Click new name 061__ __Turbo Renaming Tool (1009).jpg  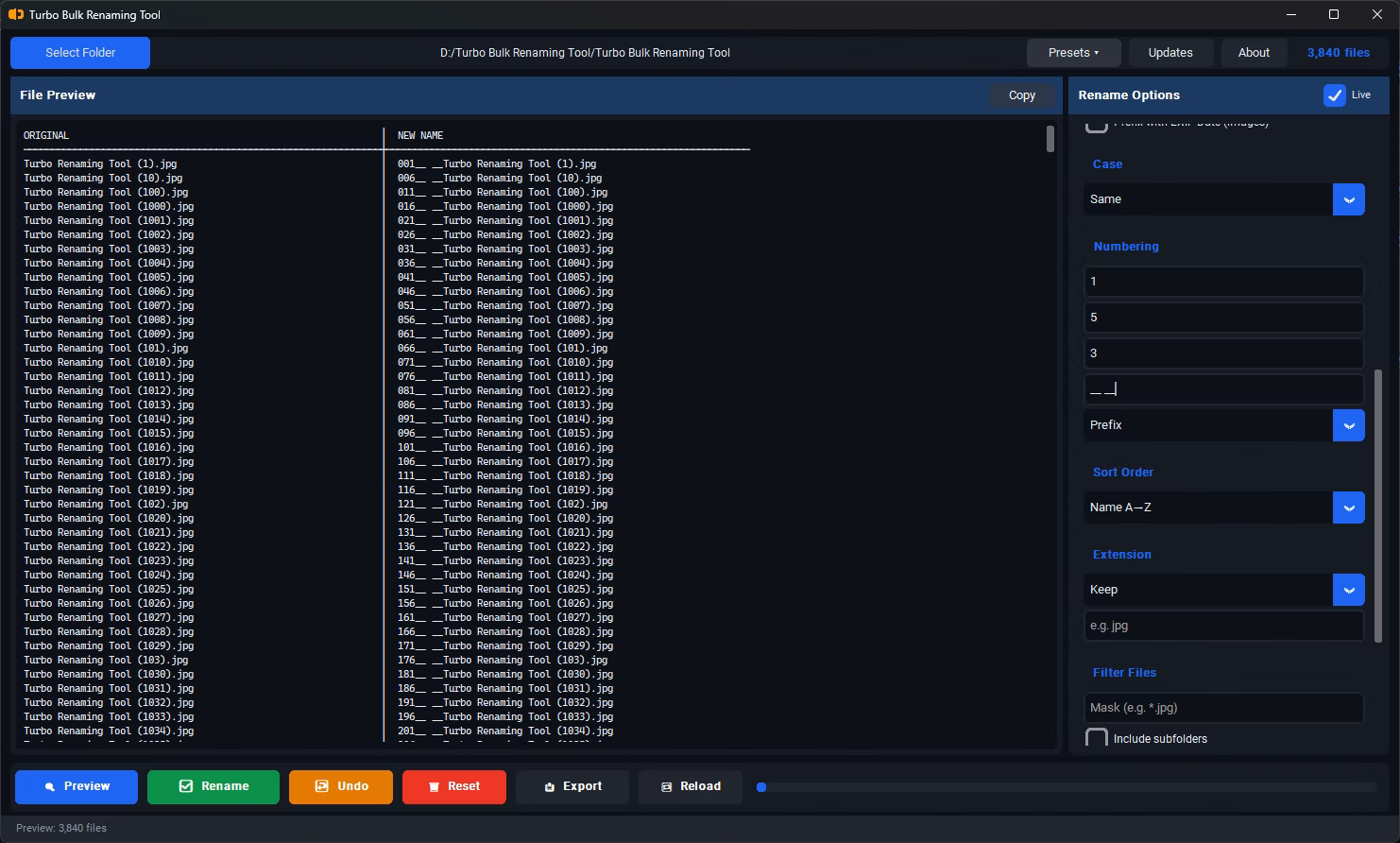505,334
